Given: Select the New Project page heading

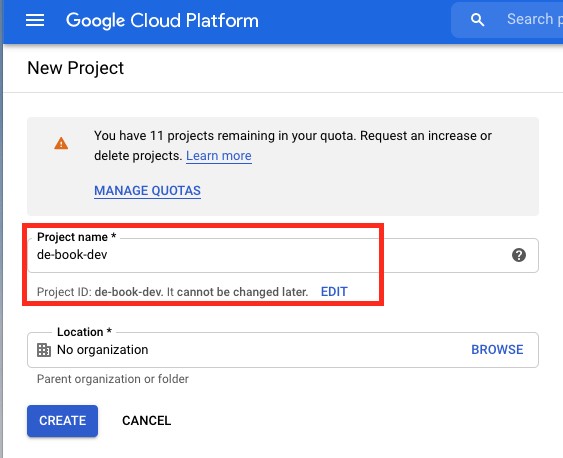Looking at the screenshot, I should click(x=75, y=68).
